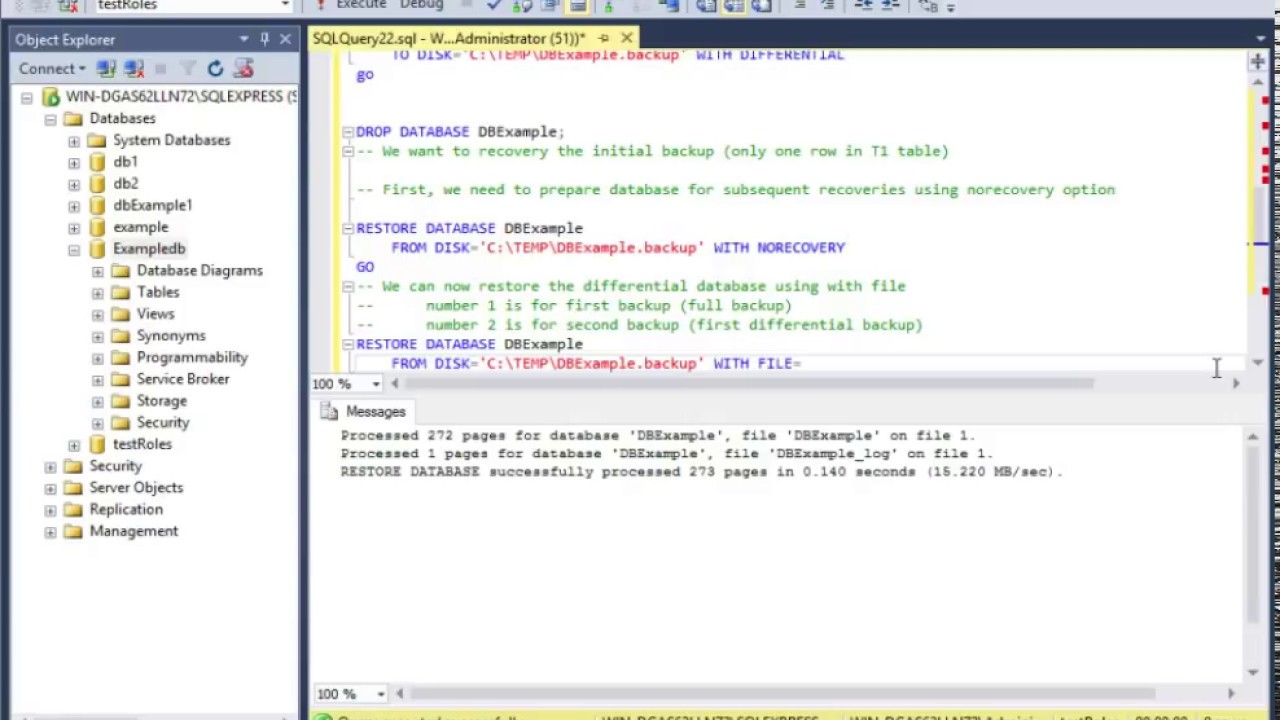Select the top-level Security node under the server
This screenshot has height=720, width=1280.
point(116,466)
